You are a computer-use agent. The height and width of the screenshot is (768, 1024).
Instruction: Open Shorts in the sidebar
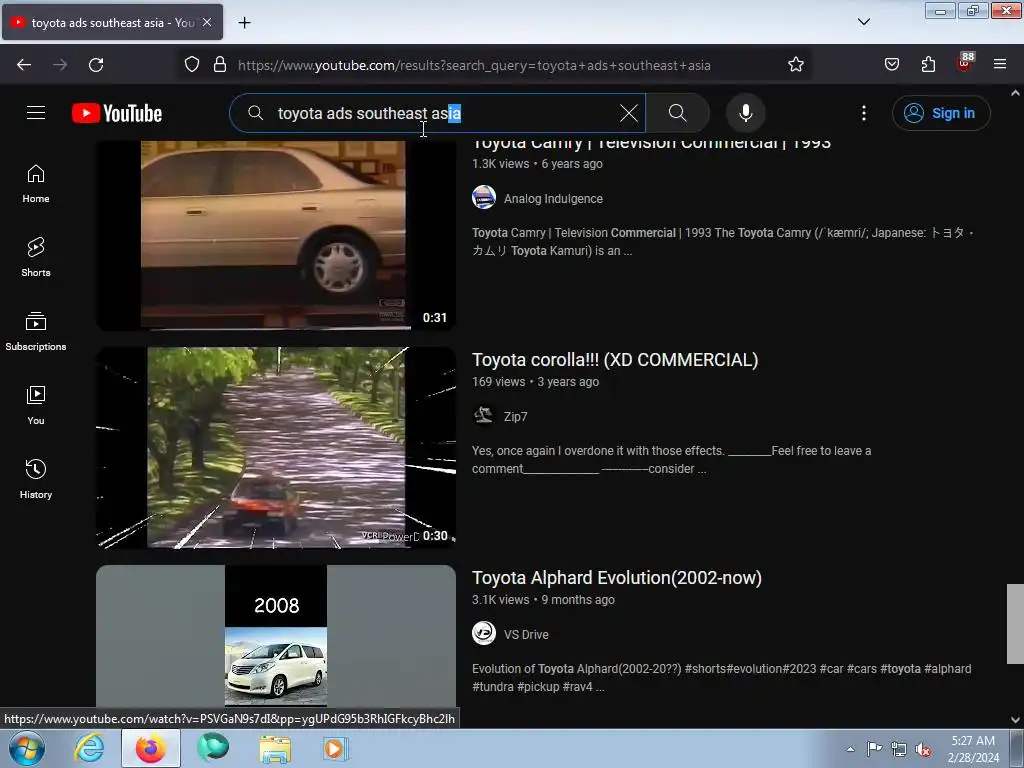point(36,257)
